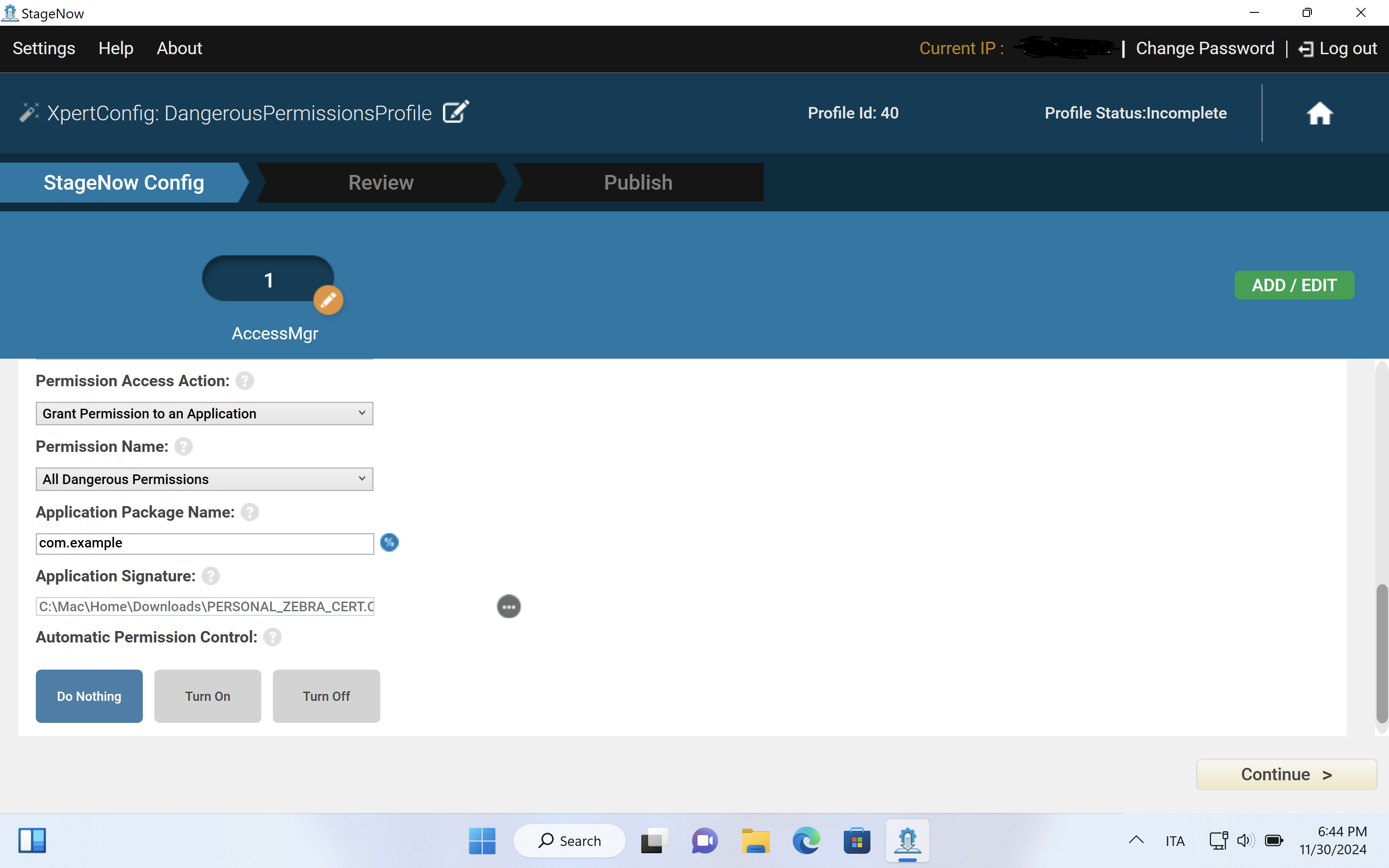Click the Log out icon
Viewport: 1389px width, 868px height.
tap(1305, 50)
